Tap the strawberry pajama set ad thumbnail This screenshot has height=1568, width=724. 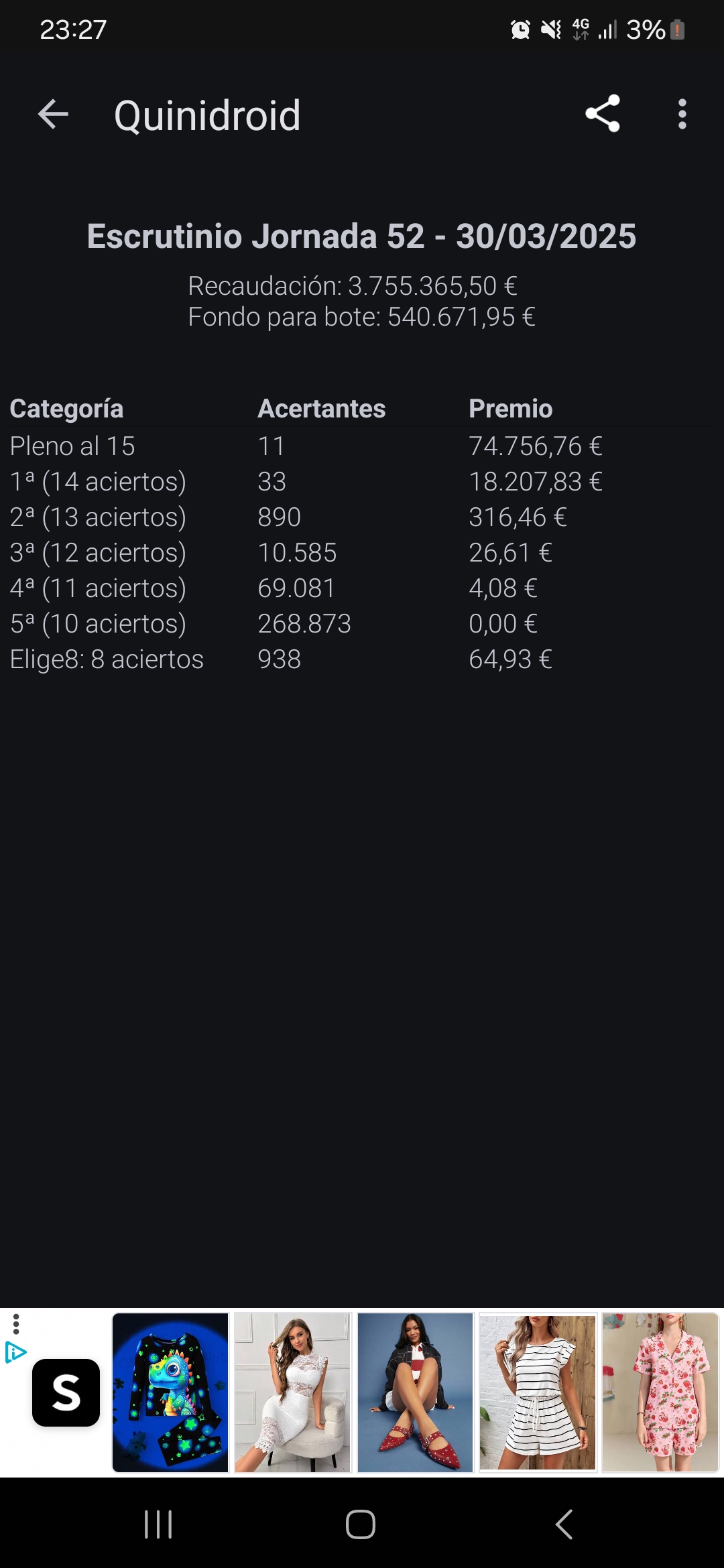[x=660, y=1392]
